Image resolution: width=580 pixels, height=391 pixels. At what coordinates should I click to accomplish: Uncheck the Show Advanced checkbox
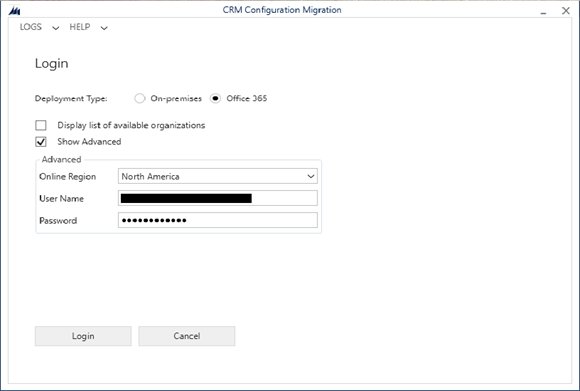(x=41, y=142)
